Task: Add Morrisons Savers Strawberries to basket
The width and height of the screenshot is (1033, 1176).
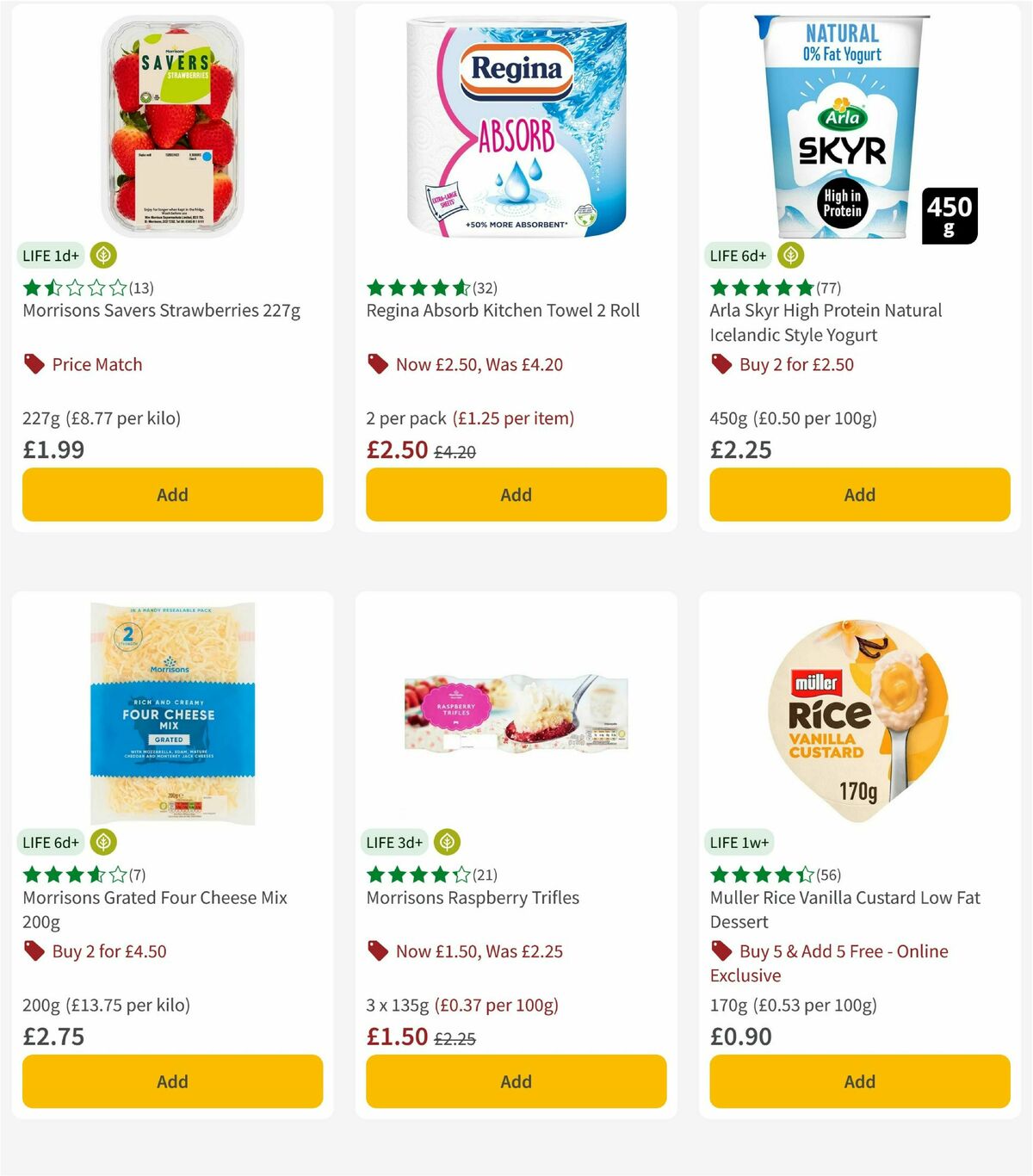Action: pyautogui.click(x=172, y=494)
